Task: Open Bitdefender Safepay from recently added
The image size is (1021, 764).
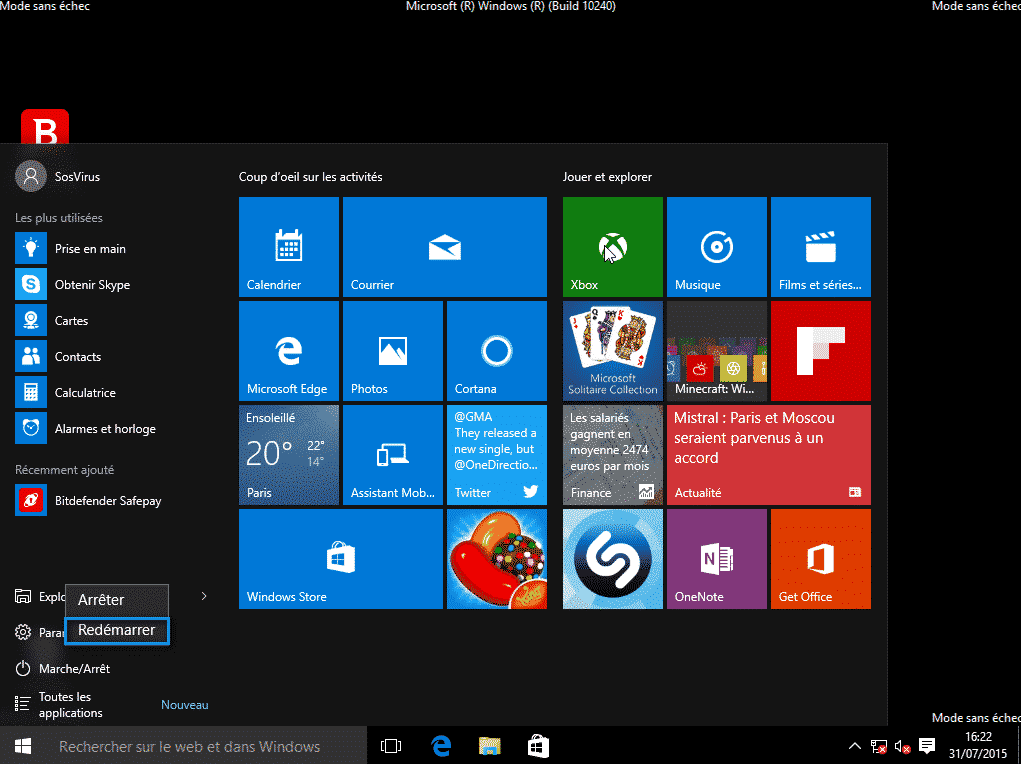Action: click(106, 500)
